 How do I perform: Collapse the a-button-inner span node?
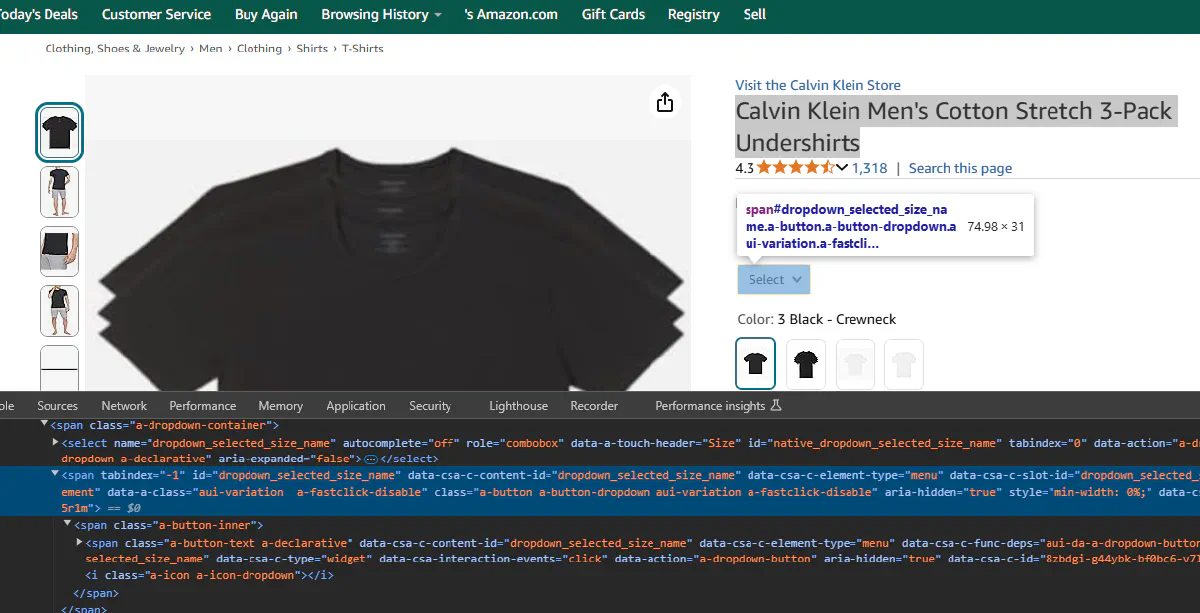(67, 525)
